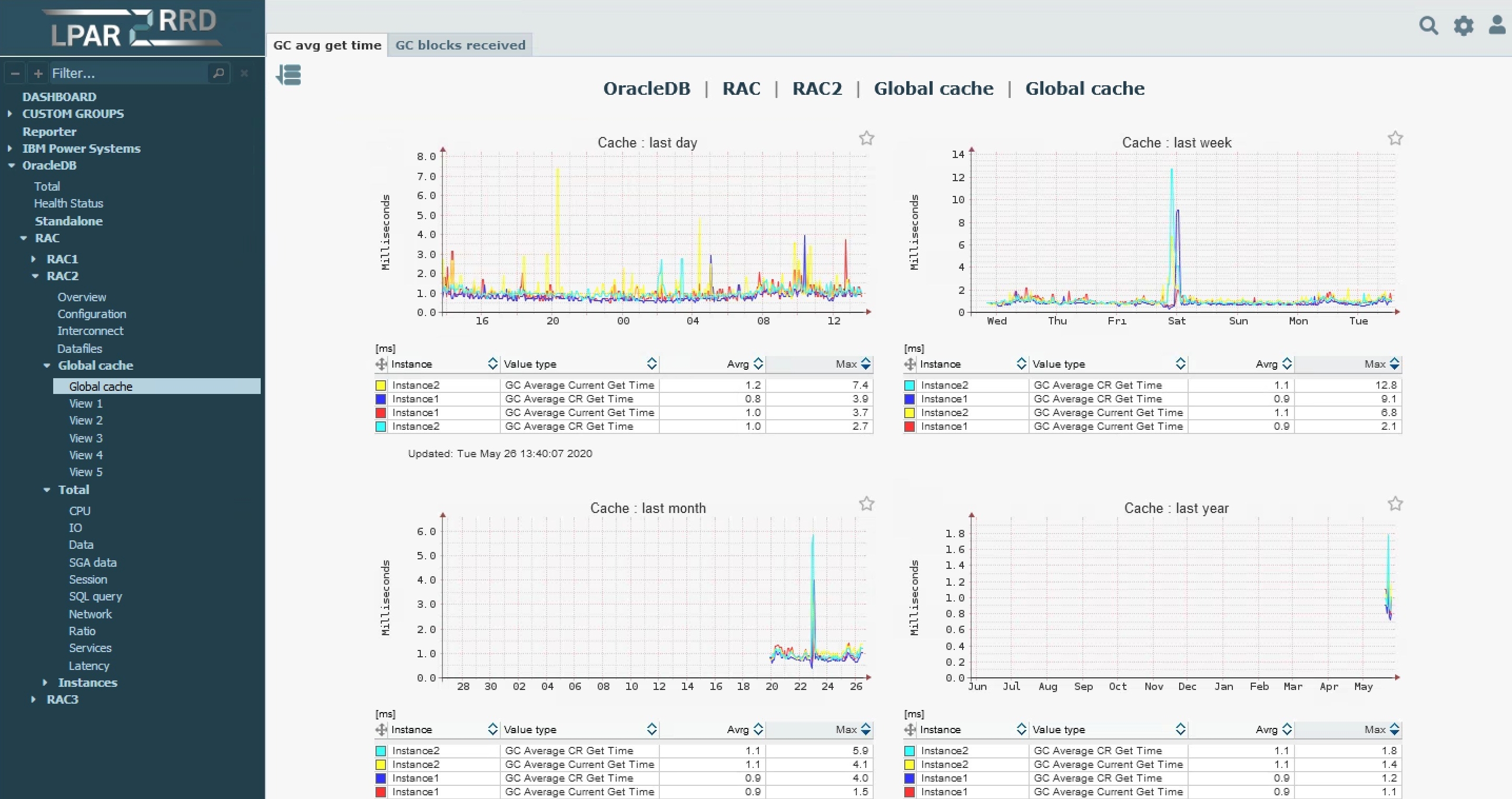Collapse the RAC tree node
The height and width of the screenshot is (799, 1512).
pos(24,239)
